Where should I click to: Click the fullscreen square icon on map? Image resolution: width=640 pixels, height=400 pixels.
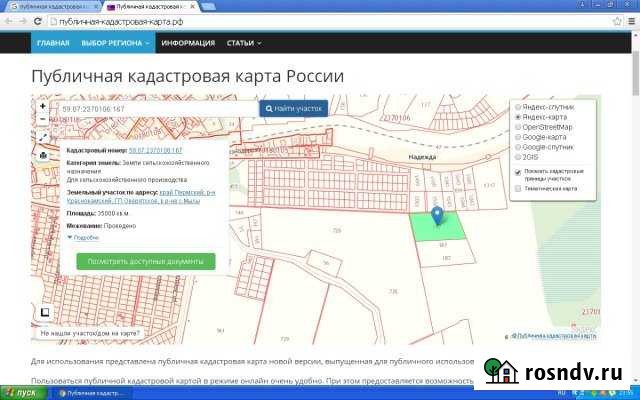tap(45, 312)
